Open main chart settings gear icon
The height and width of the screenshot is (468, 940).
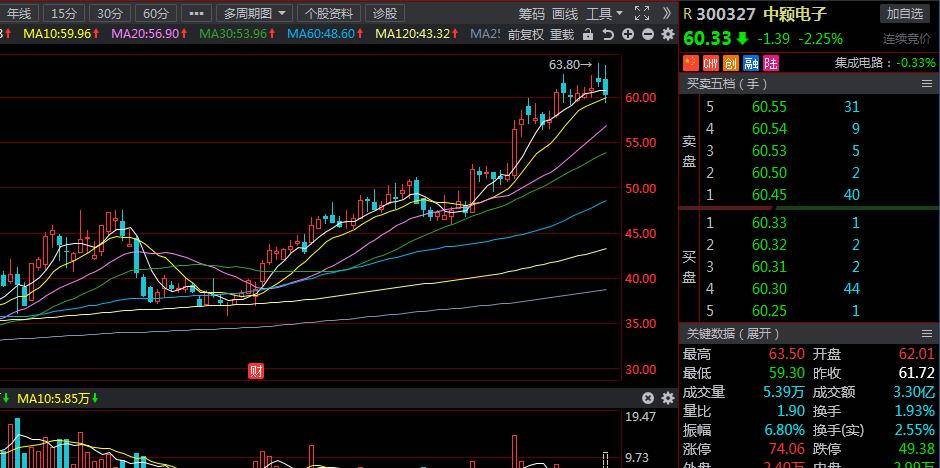pyautogui.click(x=667, y=34)
